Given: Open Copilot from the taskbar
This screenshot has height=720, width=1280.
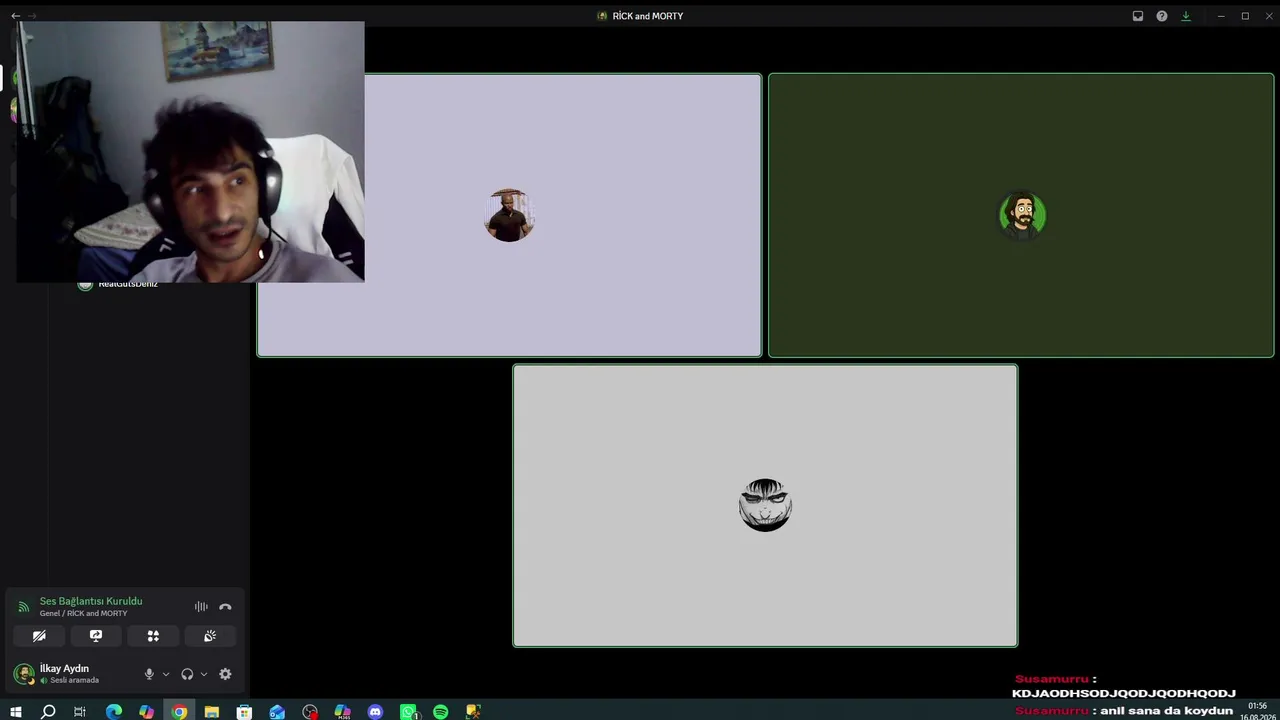Looking at the screenshot, I should click(147, 712).
